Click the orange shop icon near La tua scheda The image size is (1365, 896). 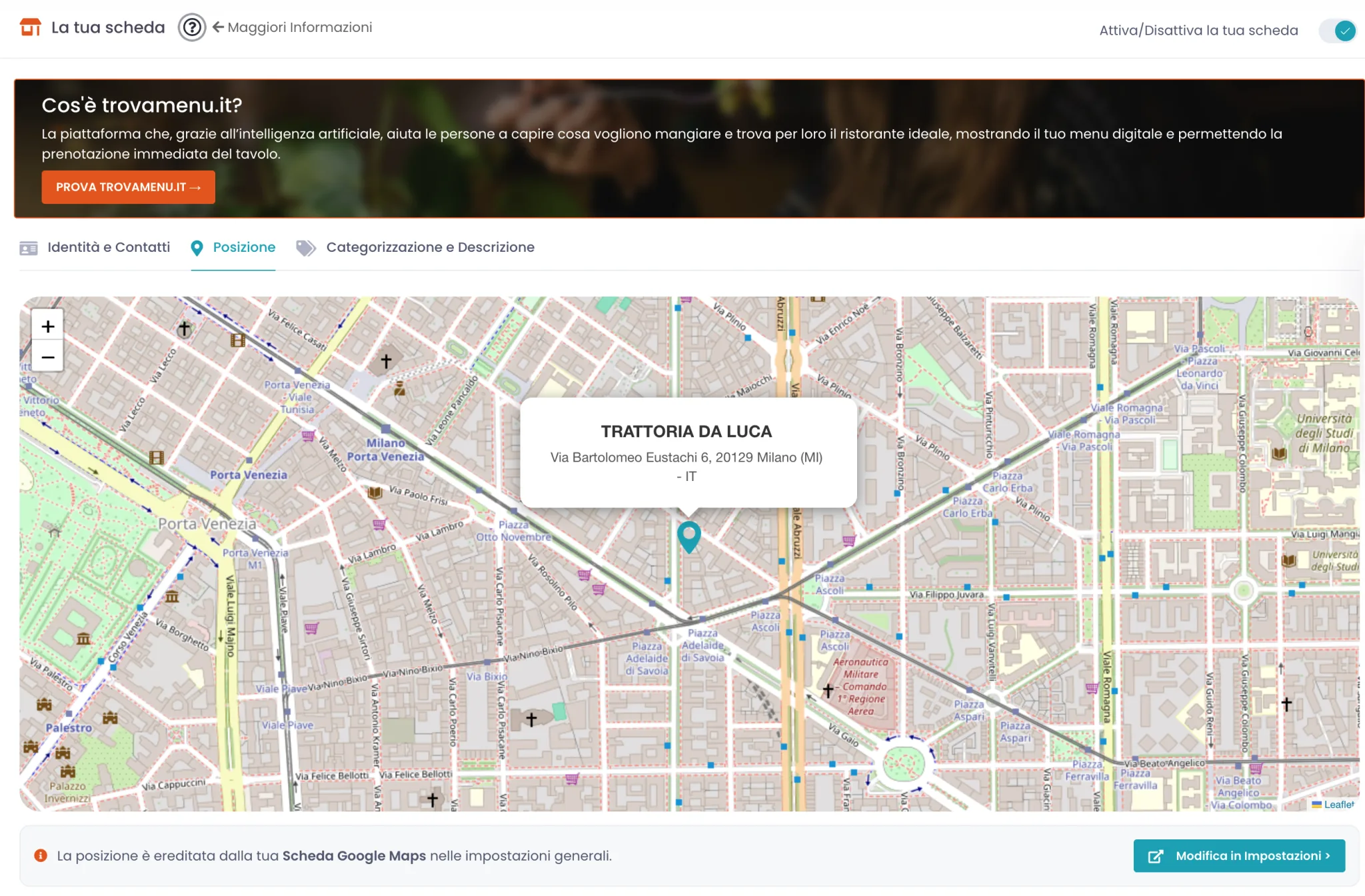[31, 27]
